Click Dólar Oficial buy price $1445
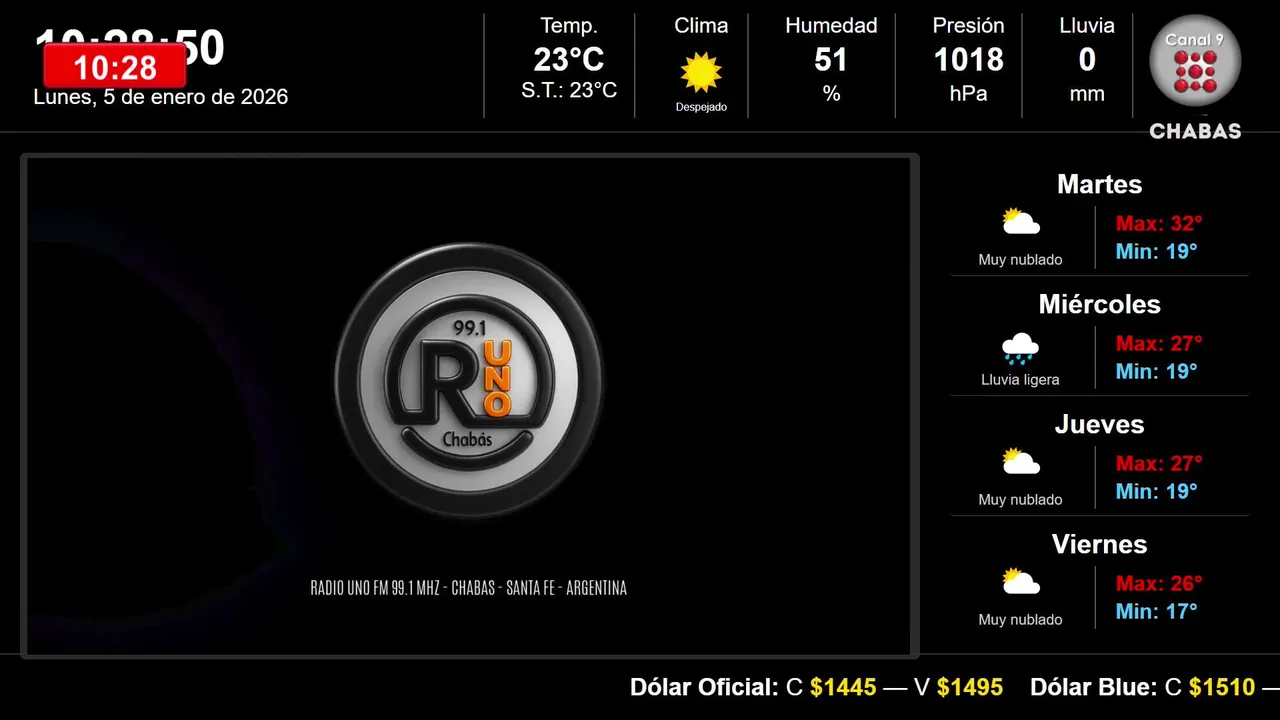 click(843, 687)
